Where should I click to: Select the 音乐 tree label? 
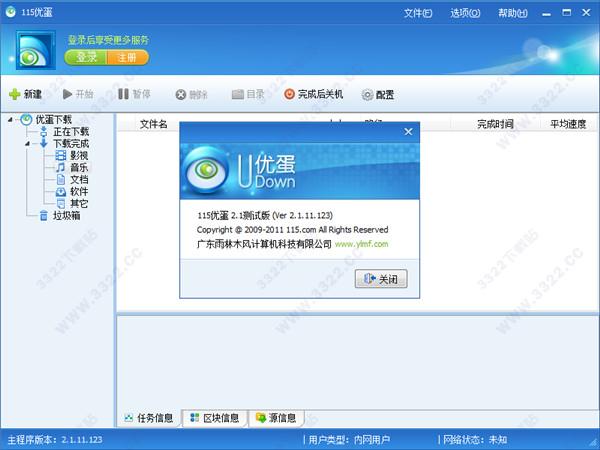pos(79,167)
